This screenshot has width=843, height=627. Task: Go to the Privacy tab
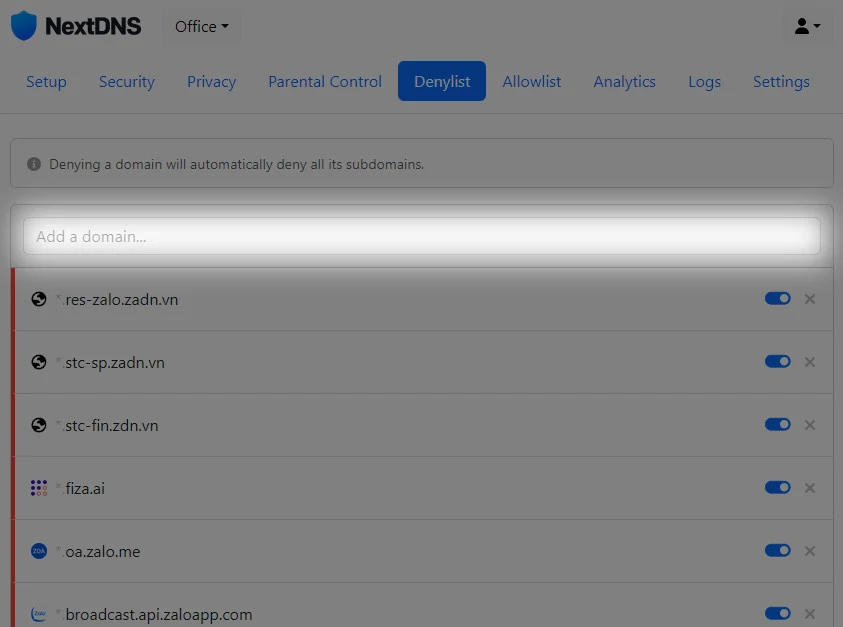[x=211, y=82]
